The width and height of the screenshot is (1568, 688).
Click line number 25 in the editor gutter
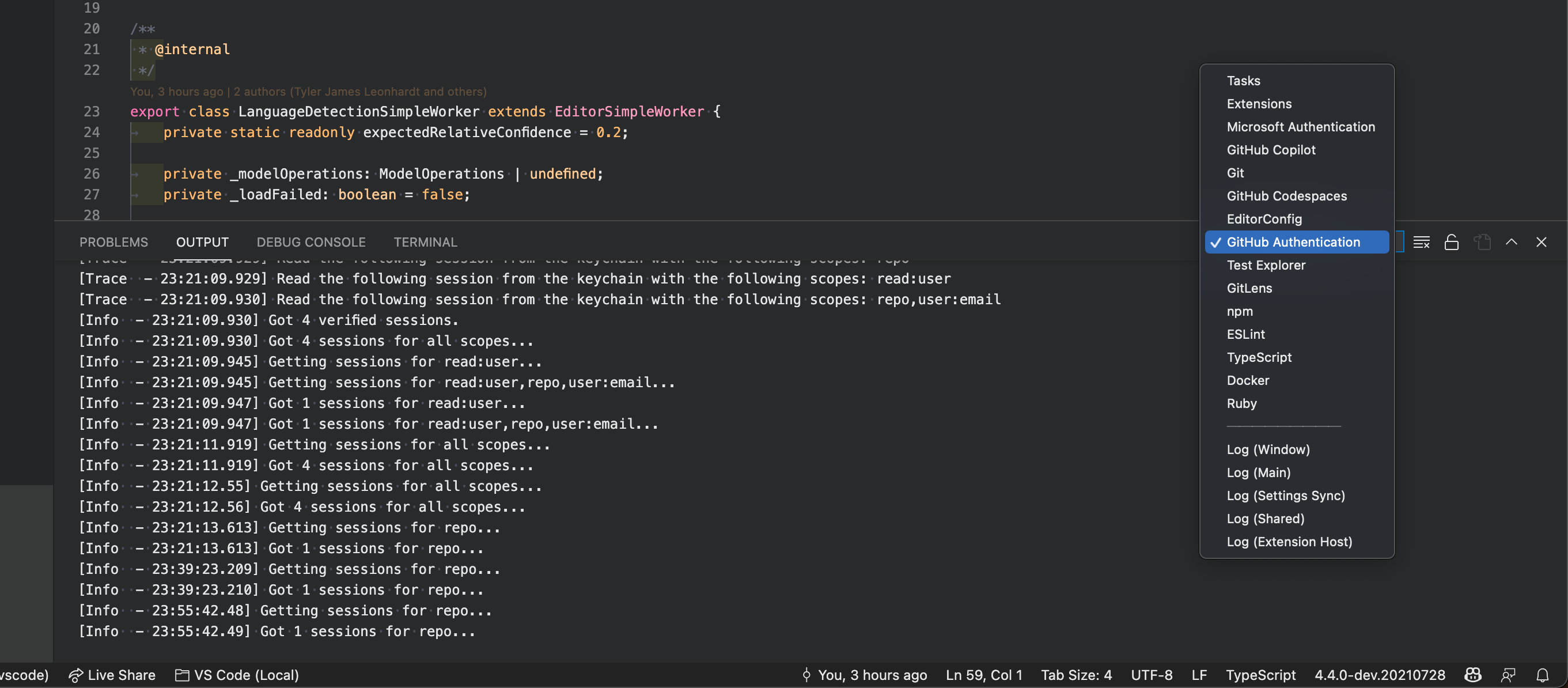92,153
